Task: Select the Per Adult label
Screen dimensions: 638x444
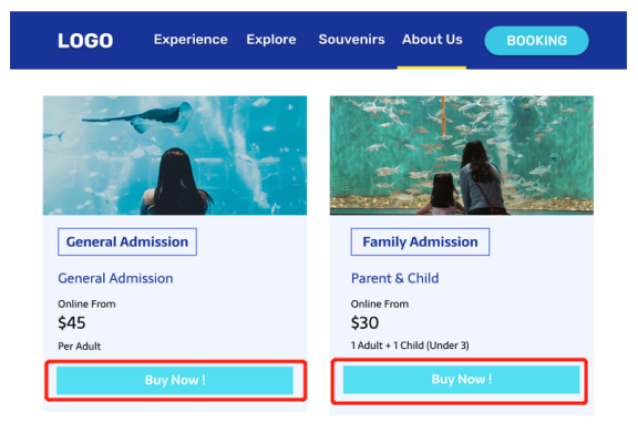Action: tap(80, 346)
